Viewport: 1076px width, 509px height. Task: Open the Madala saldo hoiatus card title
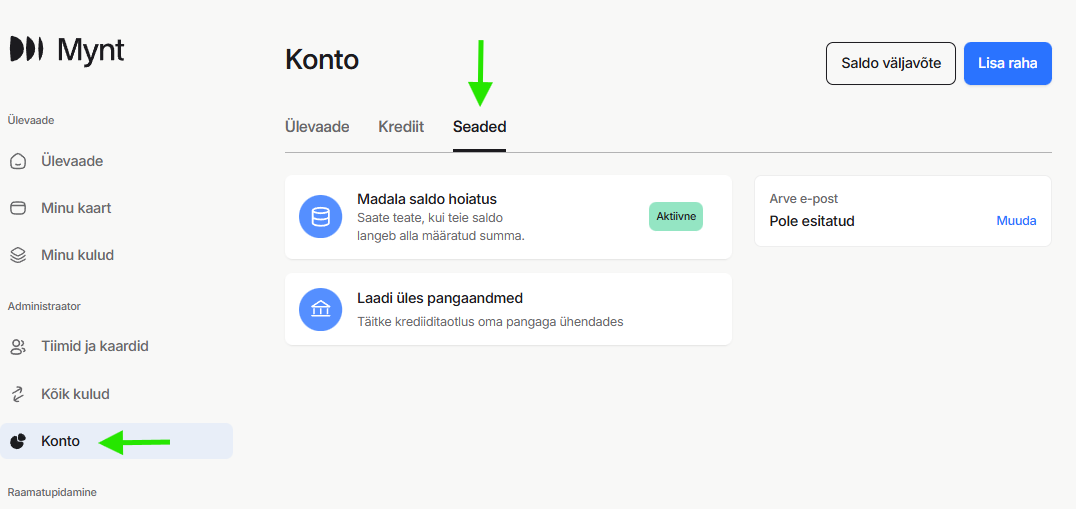click(x=426, y=199)
